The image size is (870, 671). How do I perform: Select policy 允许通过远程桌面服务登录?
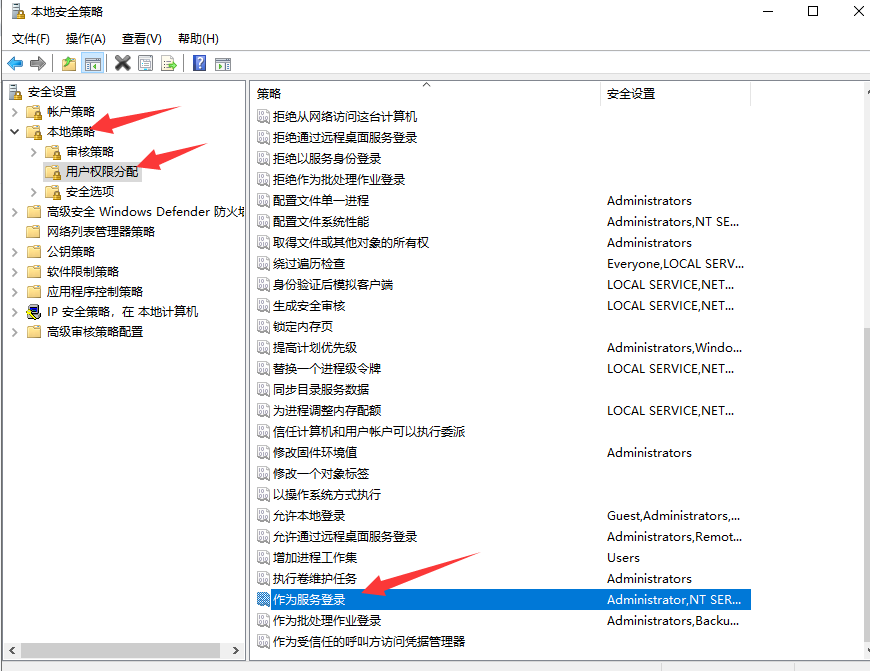click(x=345, y=537)
